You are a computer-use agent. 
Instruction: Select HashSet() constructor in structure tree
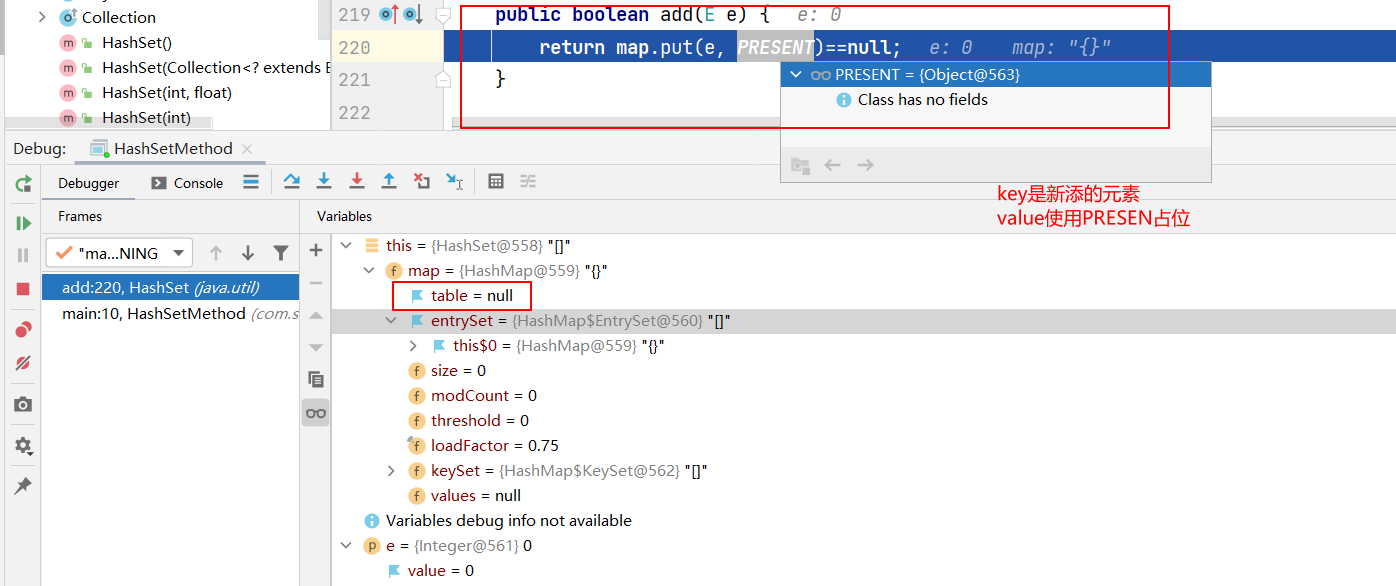[137, 42]
